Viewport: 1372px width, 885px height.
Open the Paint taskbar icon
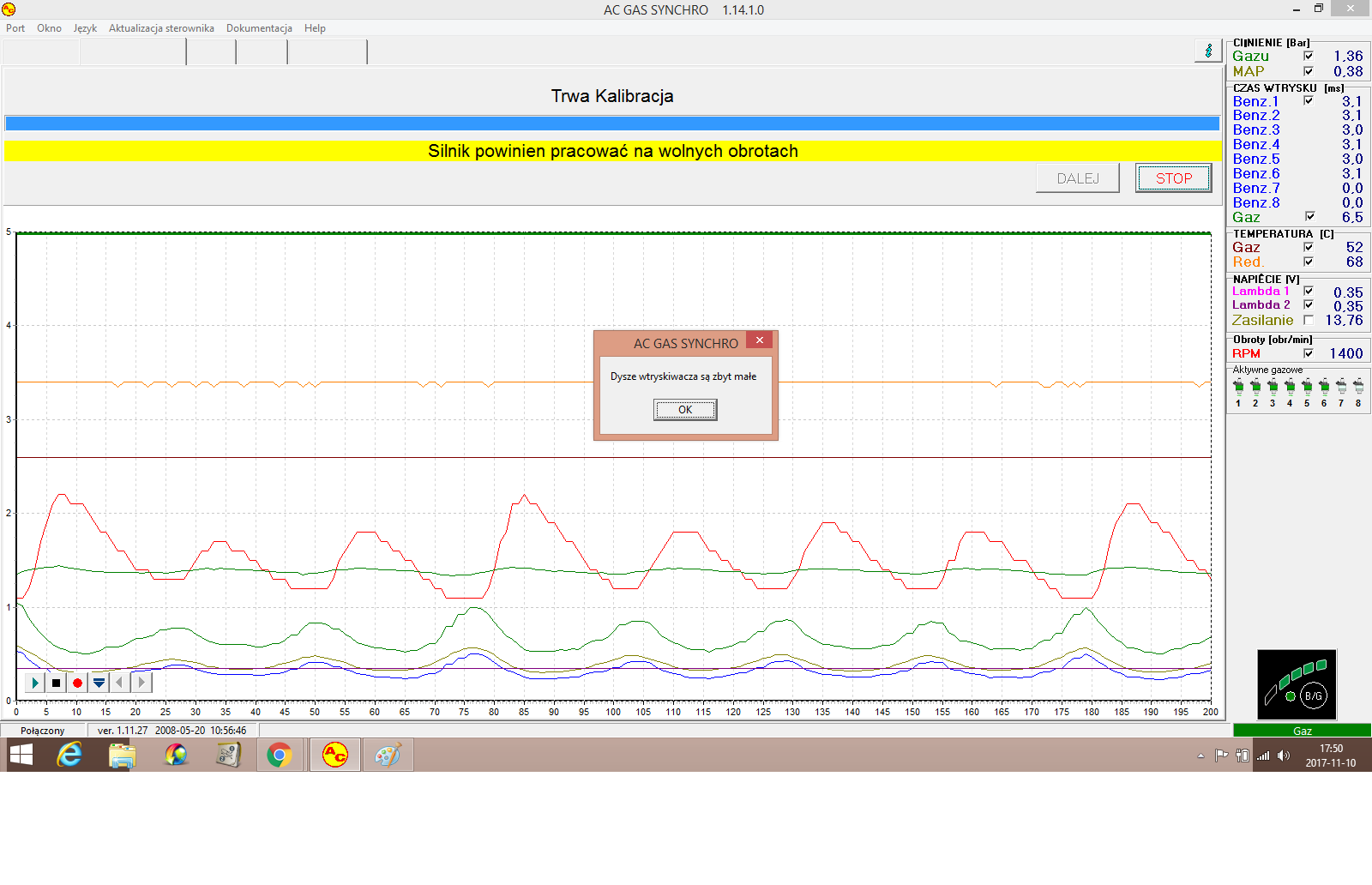click(388, 755)
